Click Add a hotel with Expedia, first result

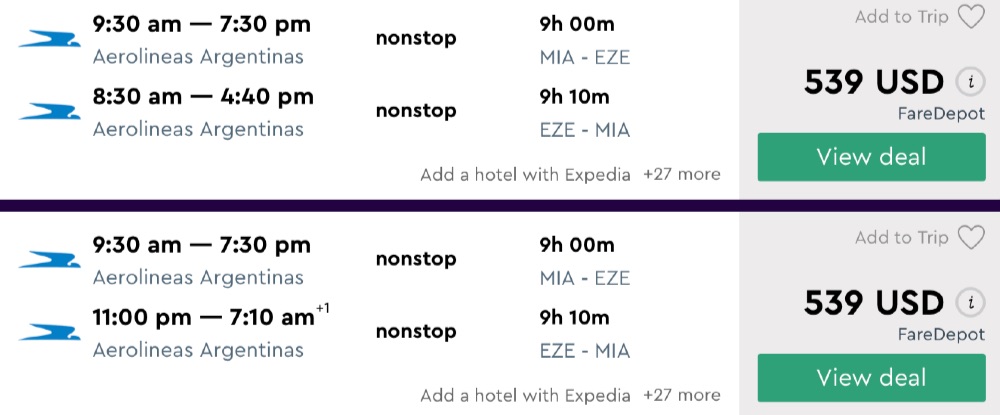pos(525,174)
